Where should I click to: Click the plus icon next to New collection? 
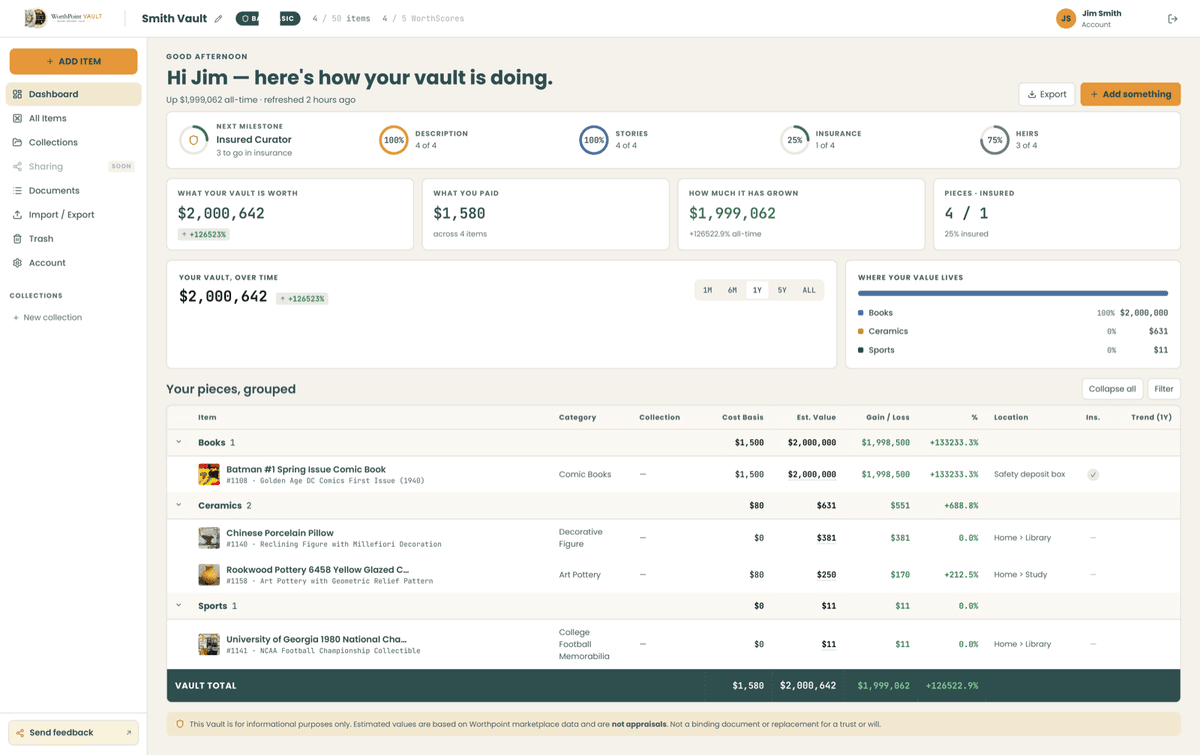tap(16, 318)
